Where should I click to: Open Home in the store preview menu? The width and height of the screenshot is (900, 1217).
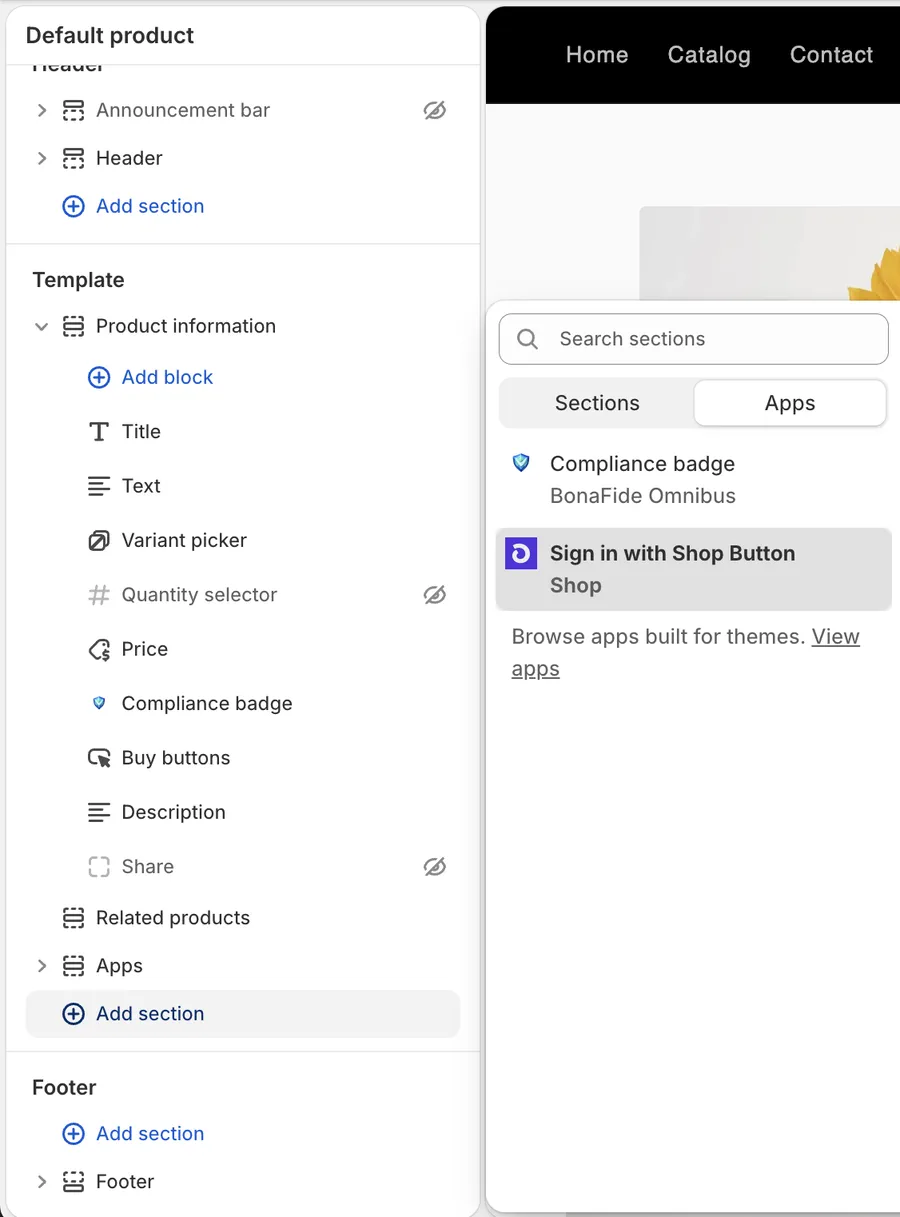click(597, 55)
